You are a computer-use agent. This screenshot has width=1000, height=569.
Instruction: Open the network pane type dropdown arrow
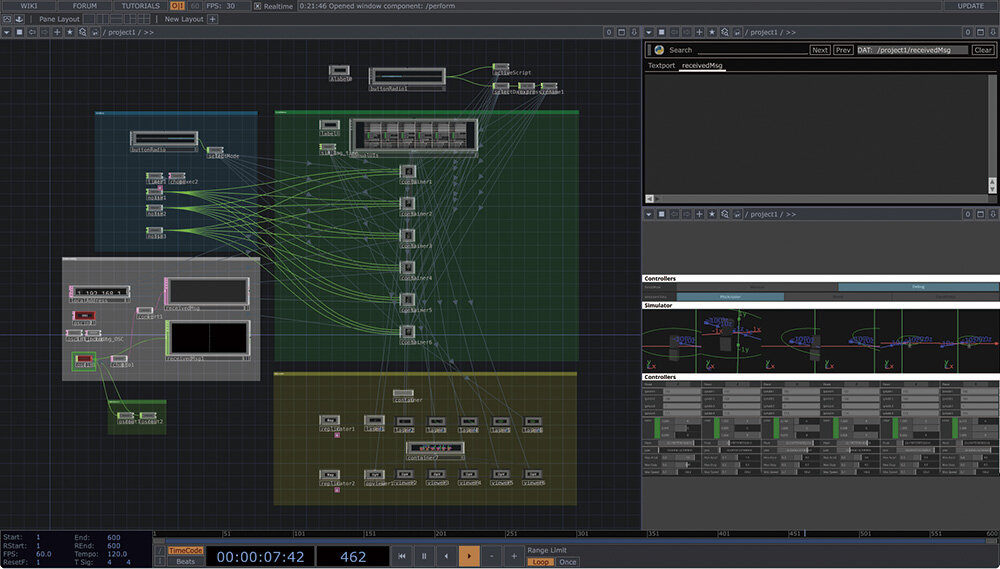point(7,32)
